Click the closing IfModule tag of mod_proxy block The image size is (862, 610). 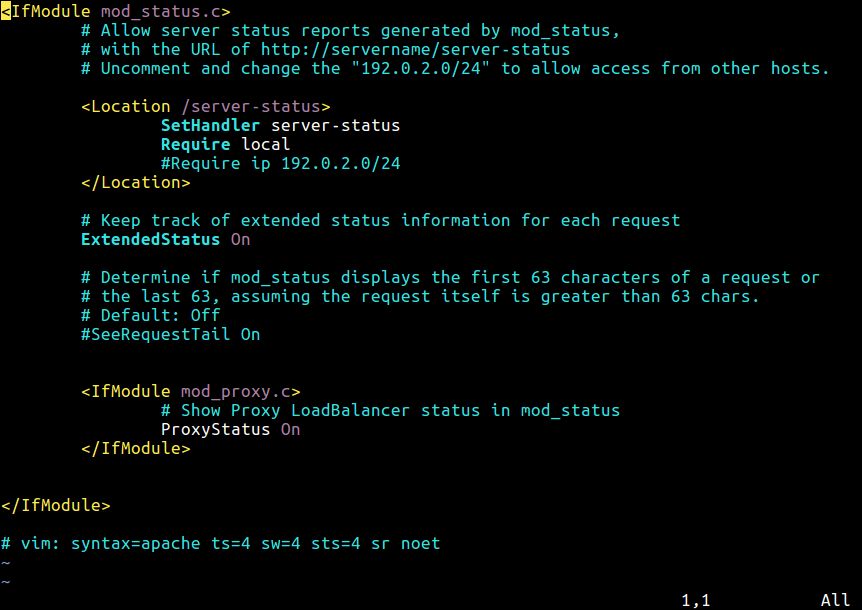pos(135,448)
